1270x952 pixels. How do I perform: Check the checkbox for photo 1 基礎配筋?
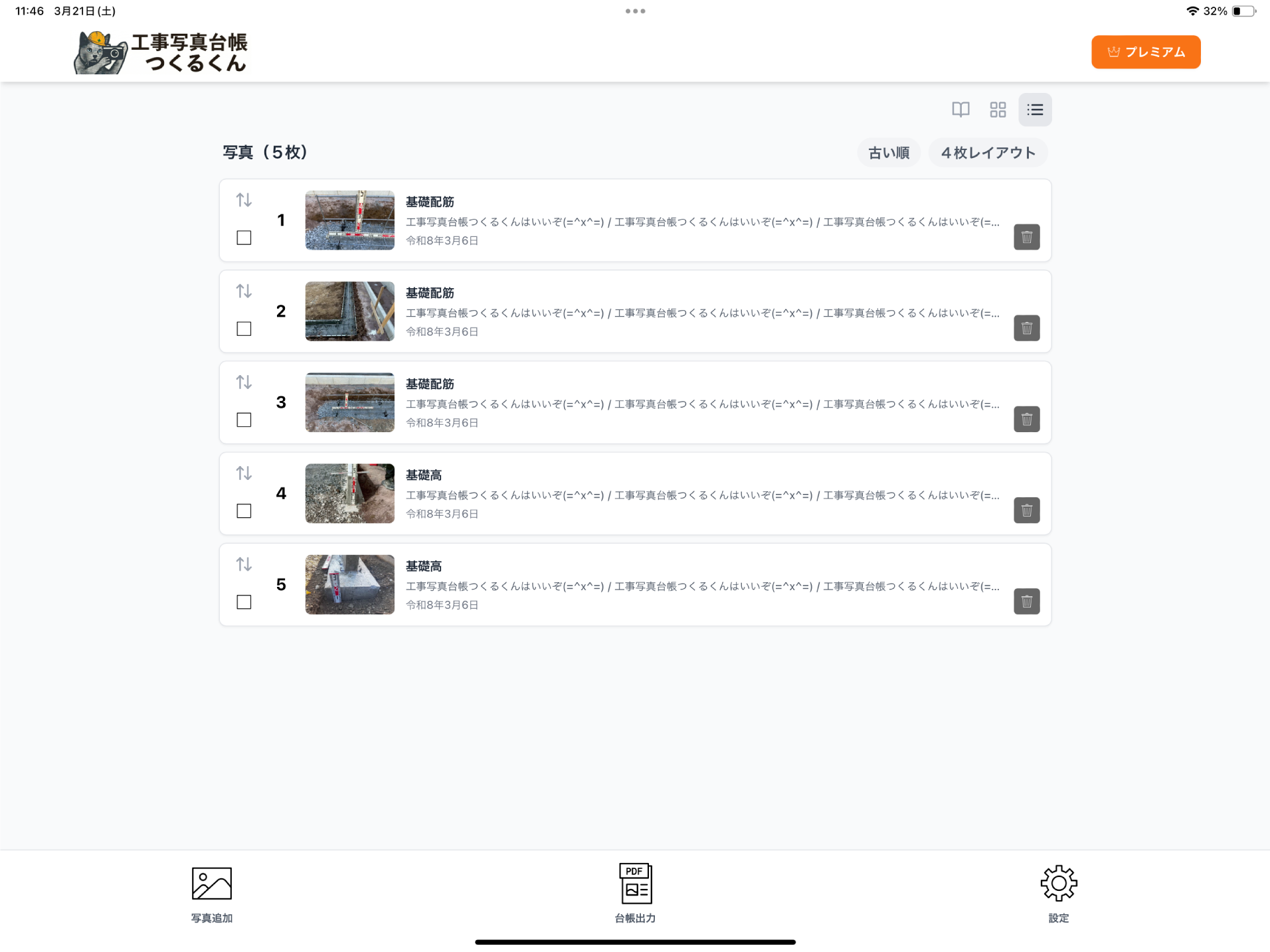[x=244, y=237]
